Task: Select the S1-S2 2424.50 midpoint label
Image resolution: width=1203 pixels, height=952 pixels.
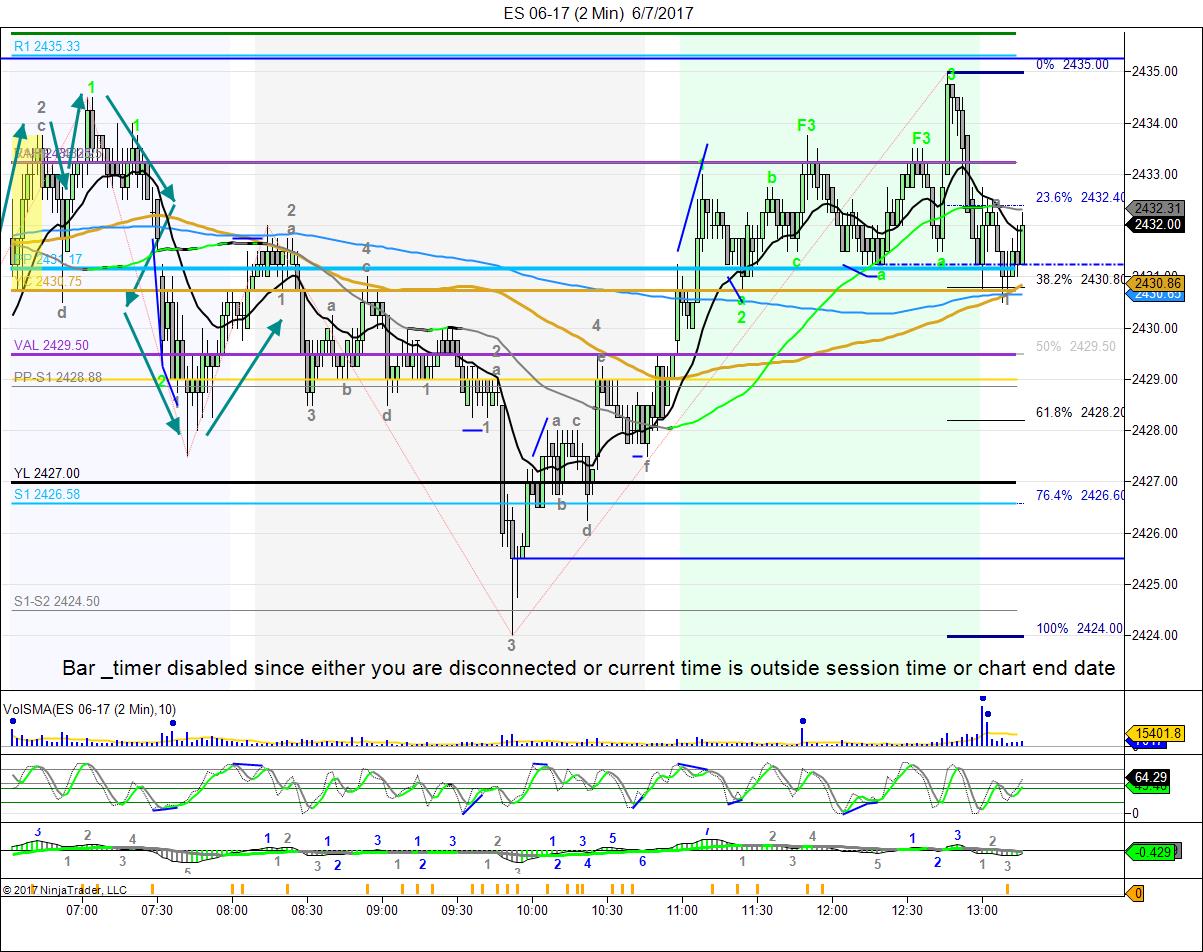Action: coord(56,602)
